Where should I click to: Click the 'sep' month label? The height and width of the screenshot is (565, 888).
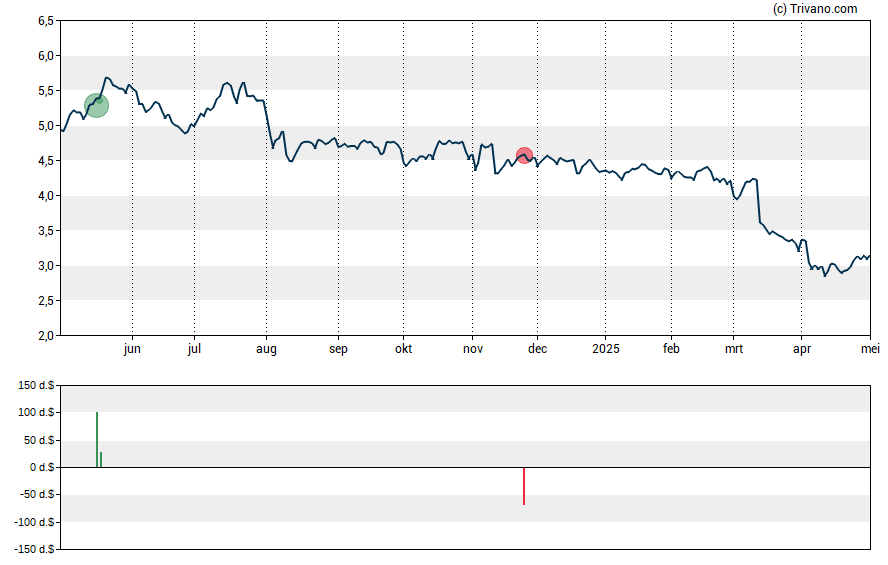[338, 349]
